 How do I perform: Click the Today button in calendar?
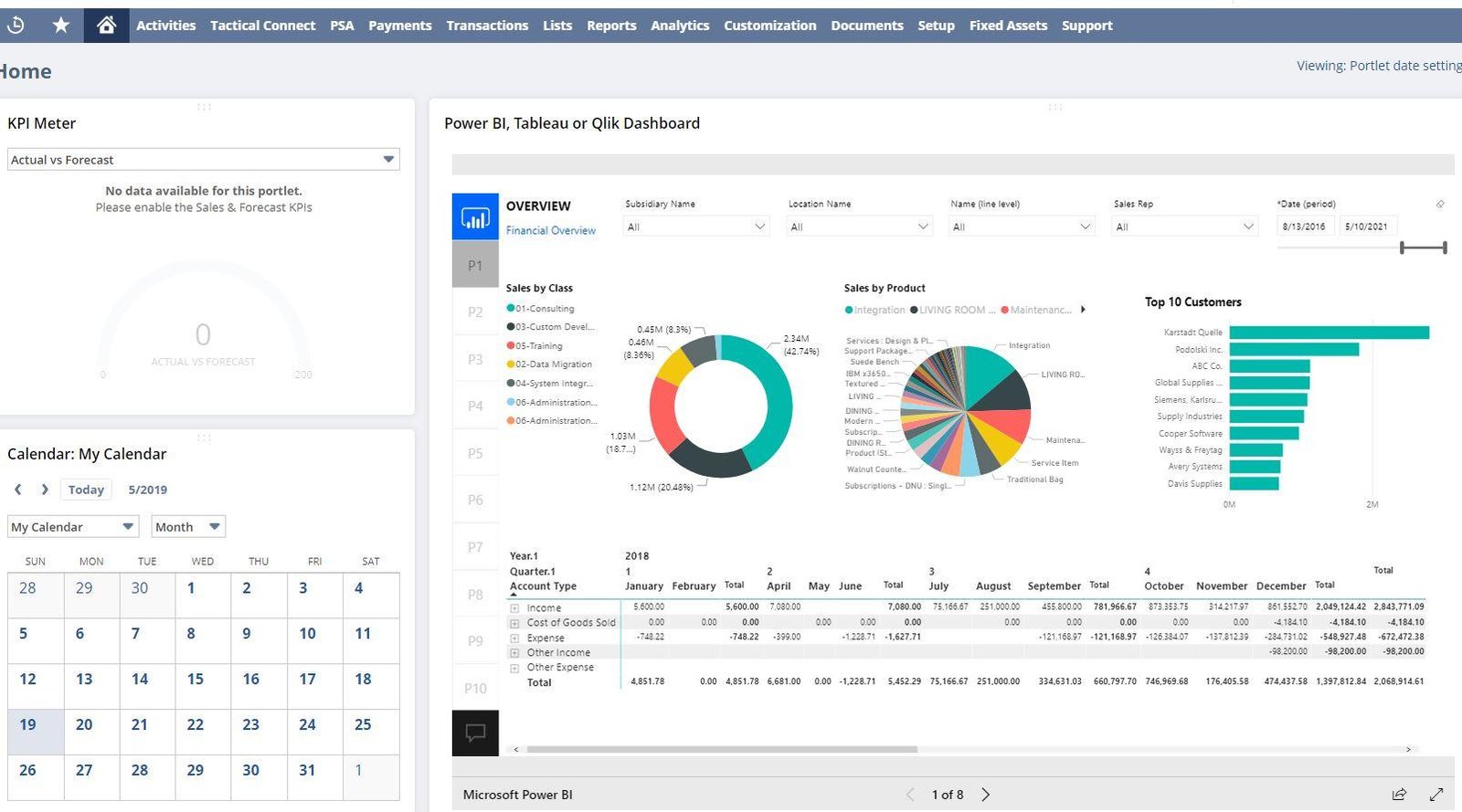coord(86,490)
